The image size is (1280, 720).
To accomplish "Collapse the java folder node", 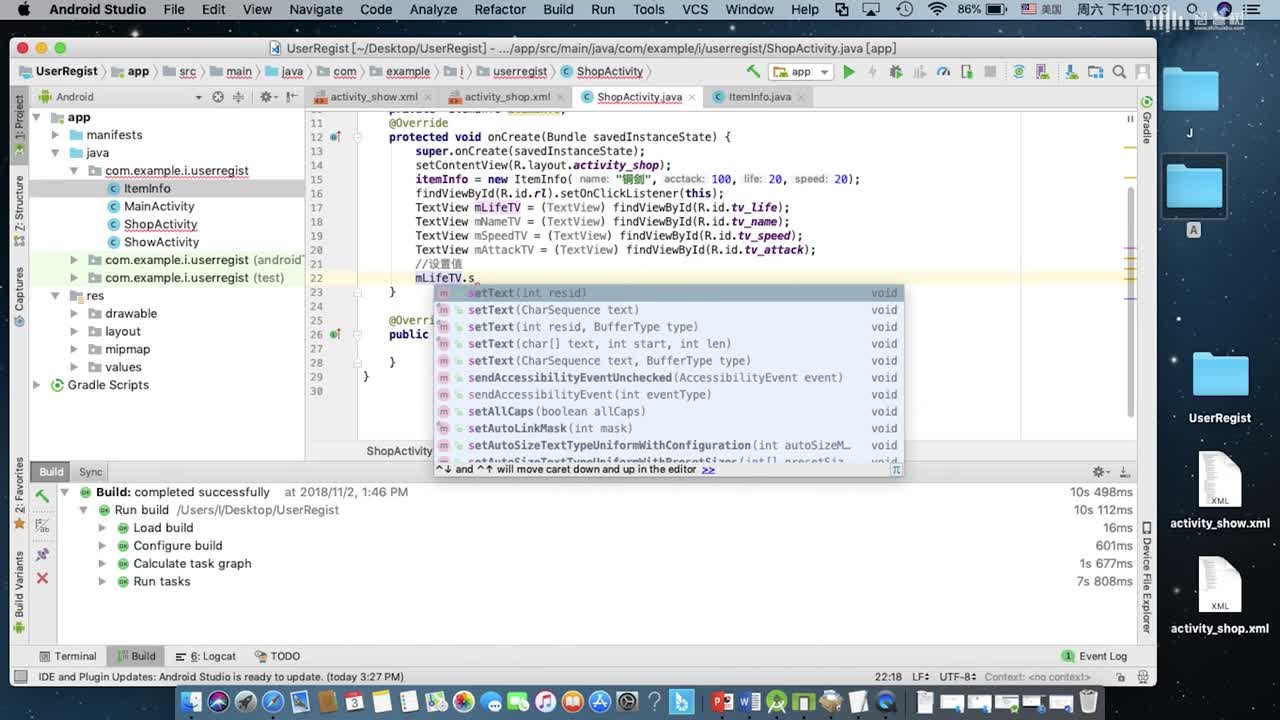I will tap(55, 153).
